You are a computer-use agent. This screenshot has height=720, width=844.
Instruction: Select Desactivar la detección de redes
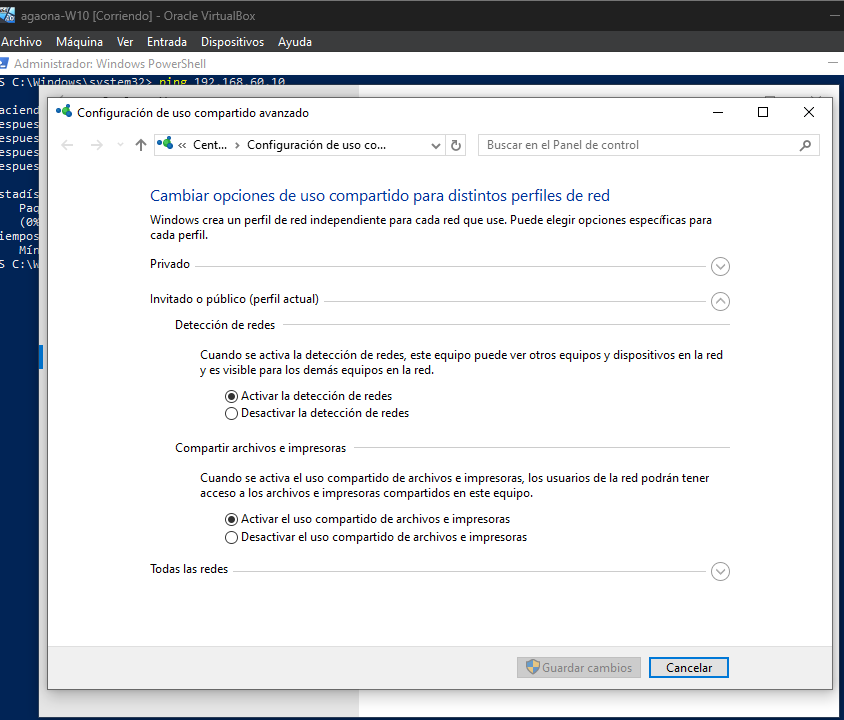pos(232,413)
